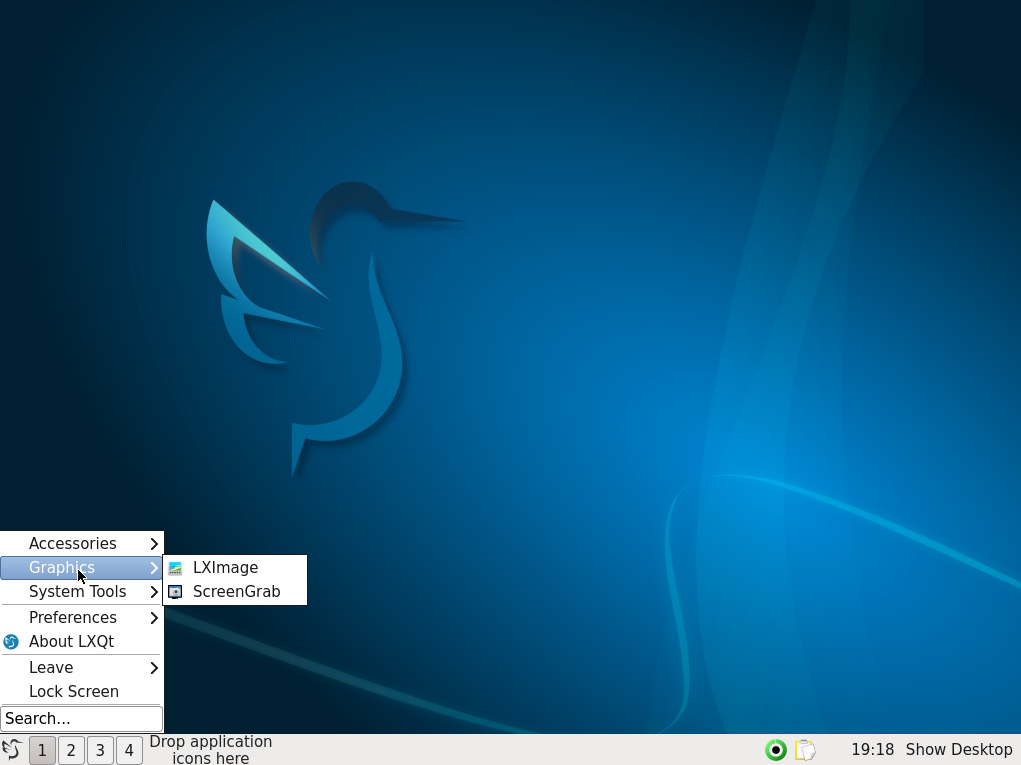Open the clipboard manager tray icon

click(805, 749)
